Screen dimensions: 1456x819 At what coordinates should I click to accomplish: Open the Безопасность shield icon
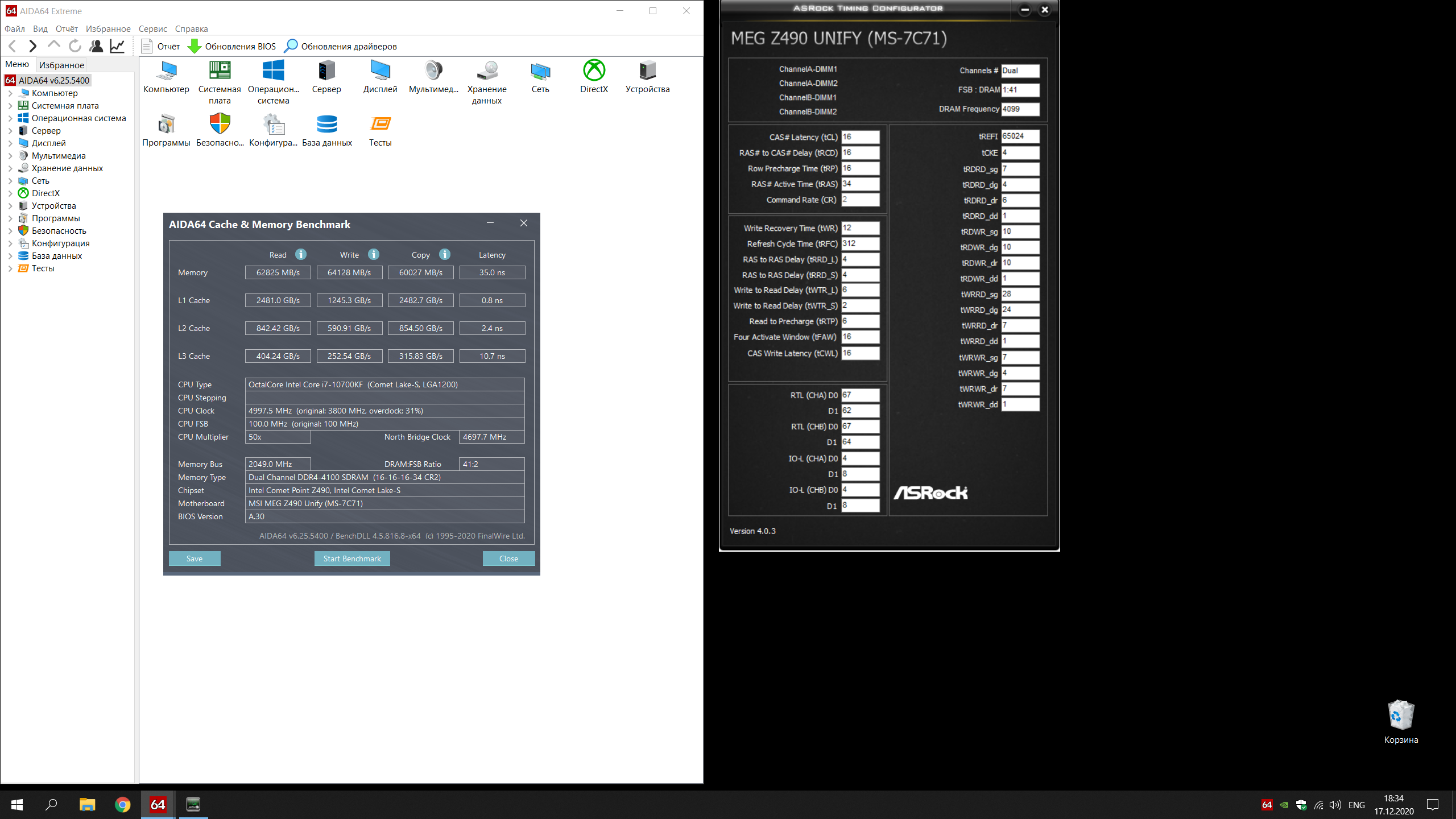(x=220, y=125)
